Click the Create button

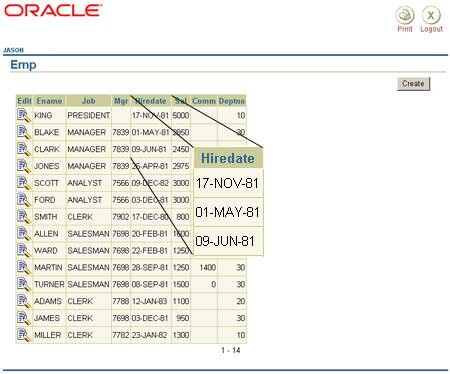pos(413,84)
